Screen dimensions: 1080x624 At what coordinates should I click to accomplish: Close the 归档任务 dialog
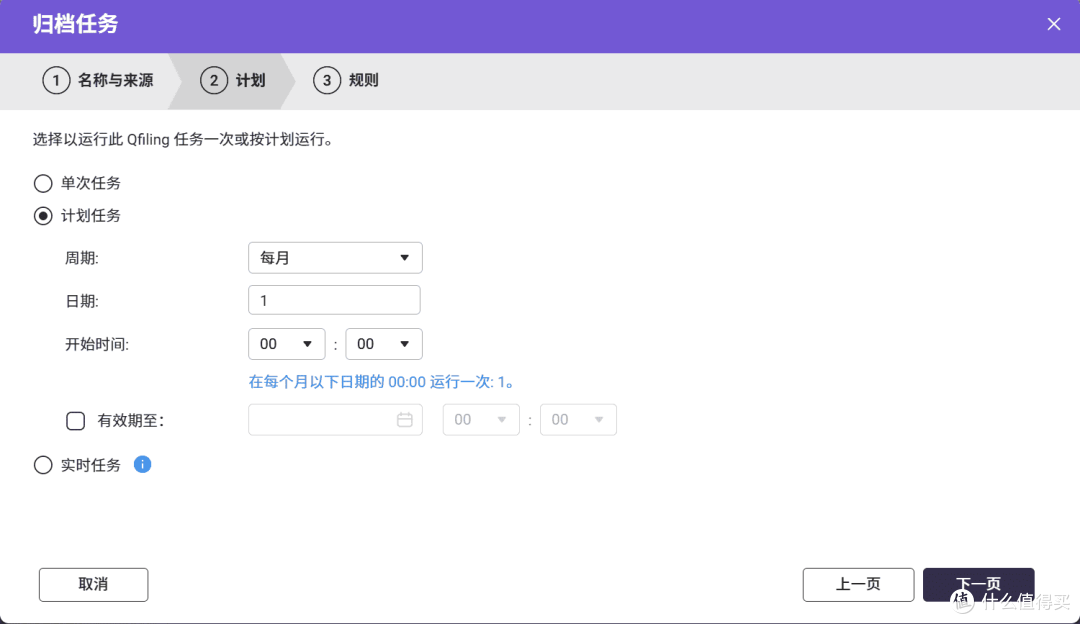click(x=1053, y=24)
